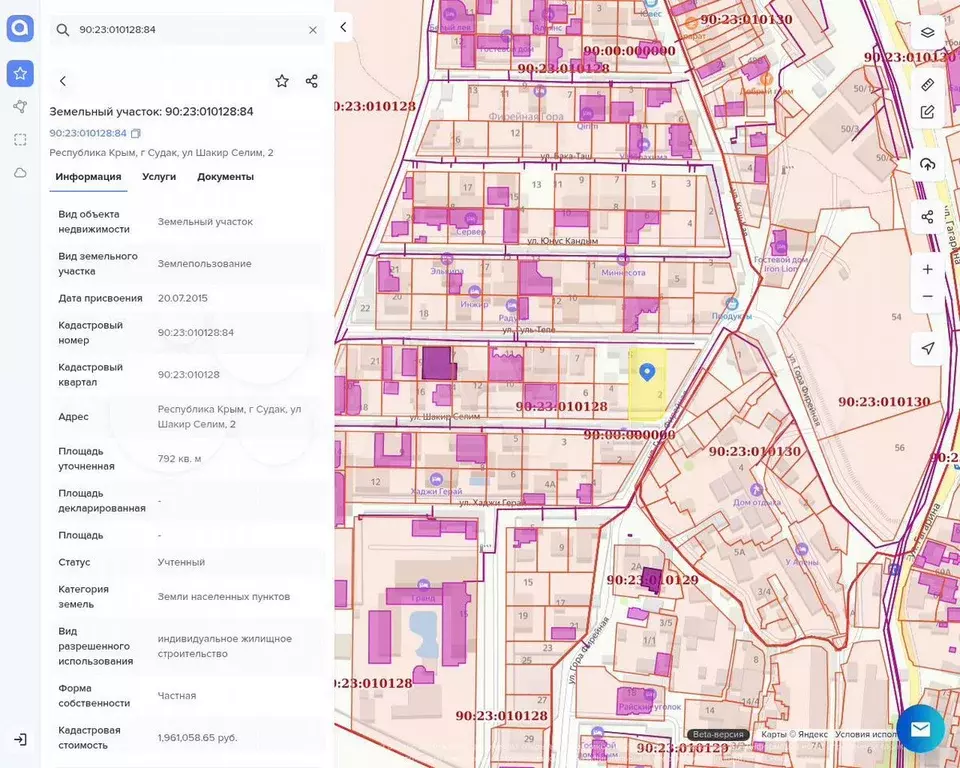960x768 pixels.
Task: Click the value Учтенный
Action: [181, 562]
